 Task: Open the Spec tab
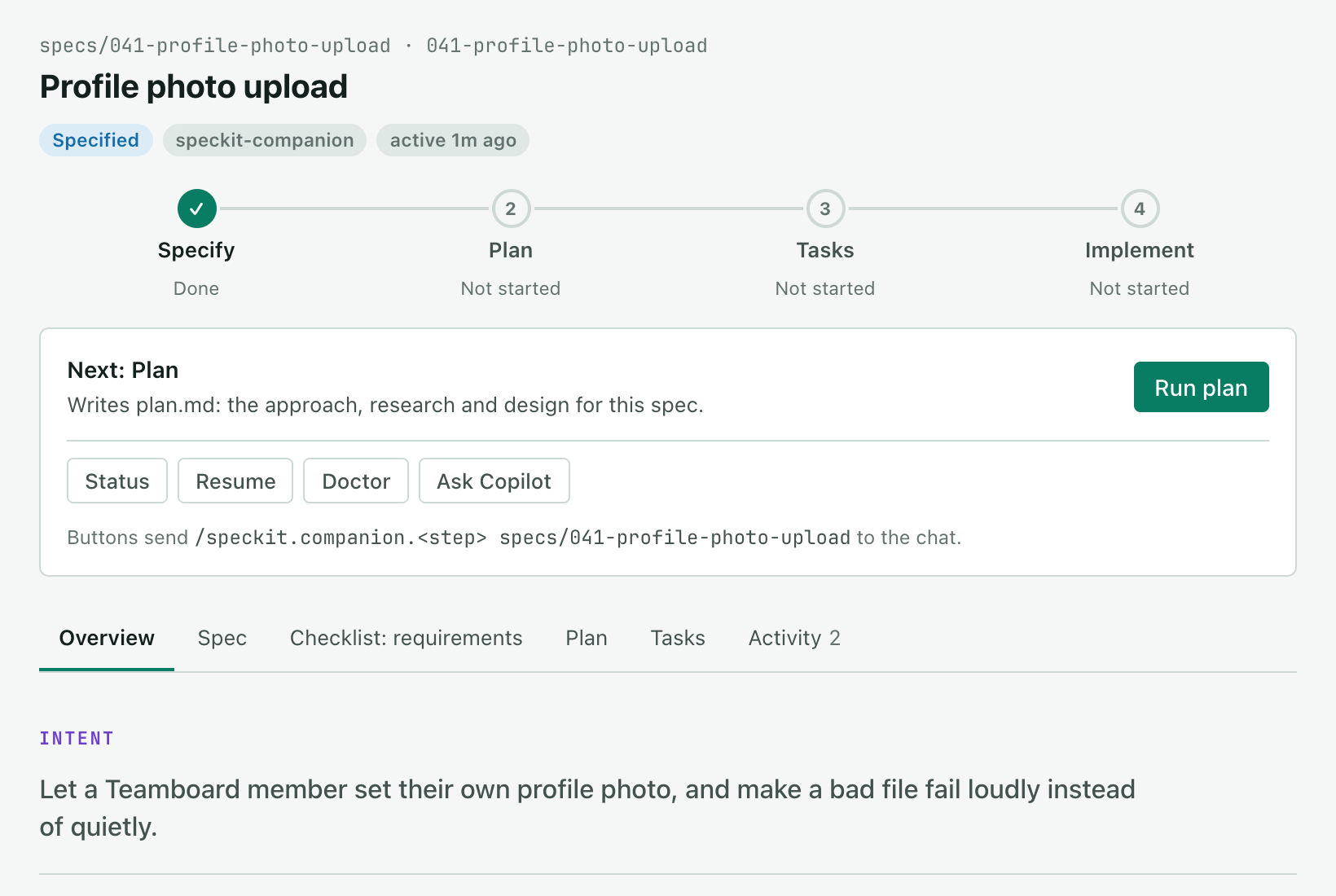(x=222, y=638)
